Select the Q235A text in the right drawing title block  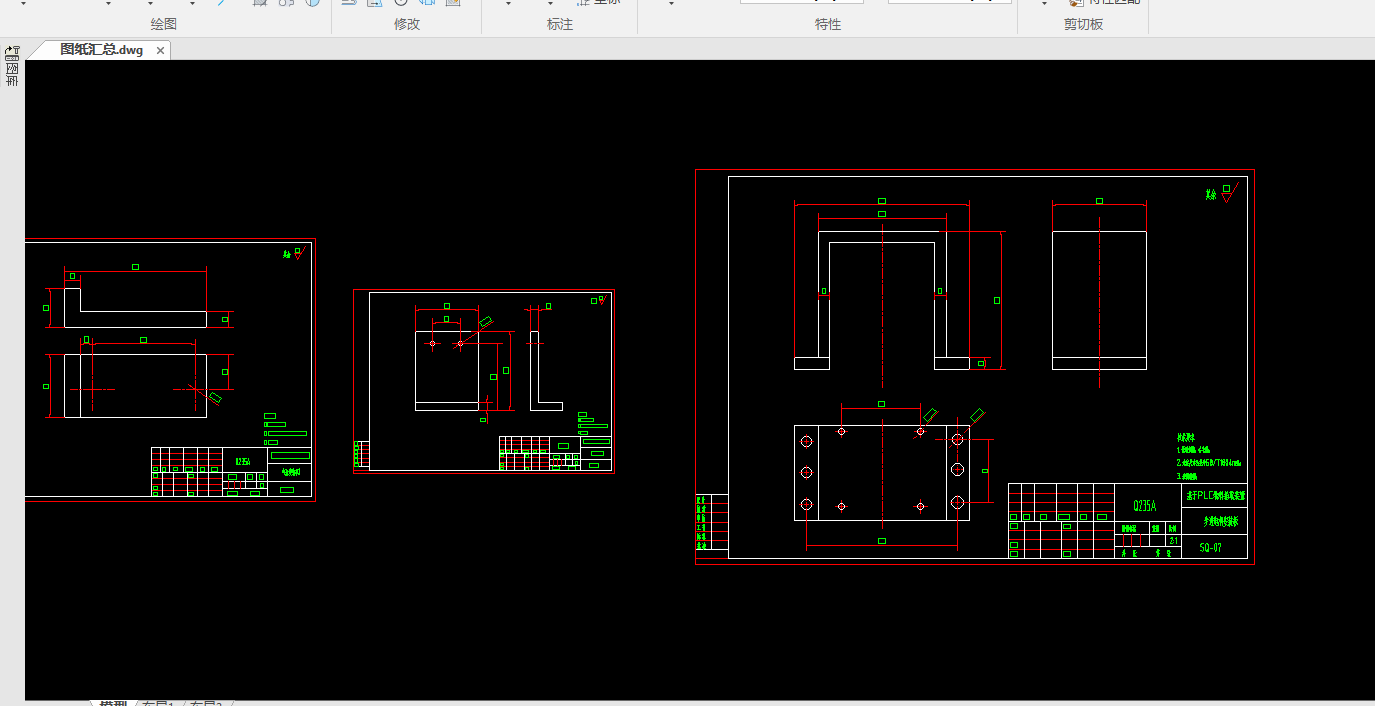click(1144, 506)
